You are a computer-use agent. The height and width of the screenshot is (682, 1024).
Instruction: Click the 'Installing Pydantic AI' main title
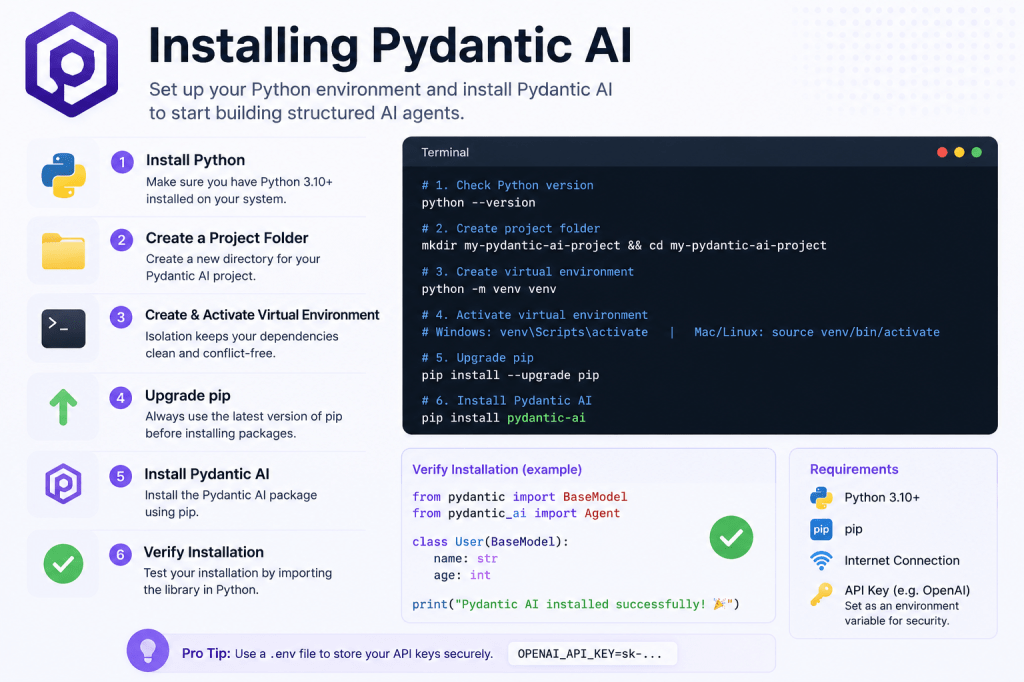coord(390,45)
